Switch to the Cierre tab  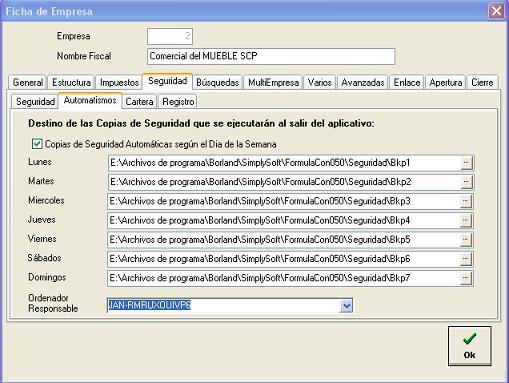click(482, 82)
